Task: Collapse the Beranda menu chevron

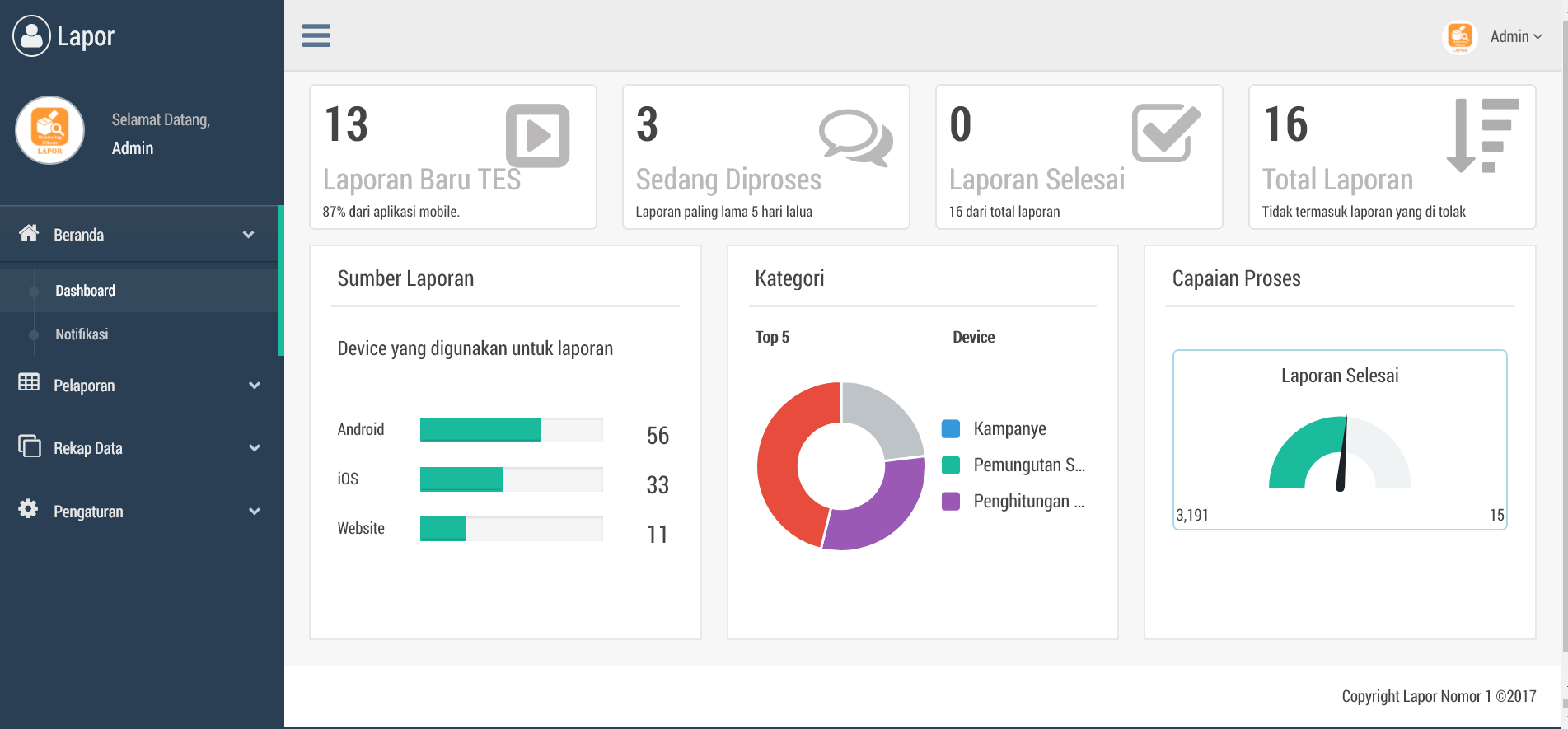Action: [x=248, y=235]
